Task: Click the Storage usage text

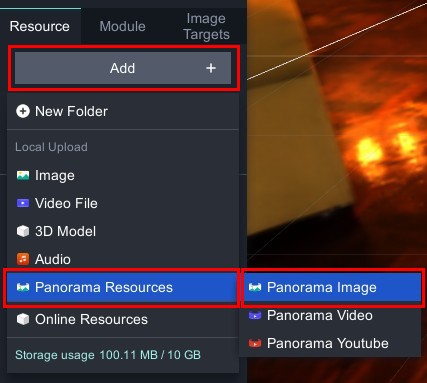Action: [108, 355]
